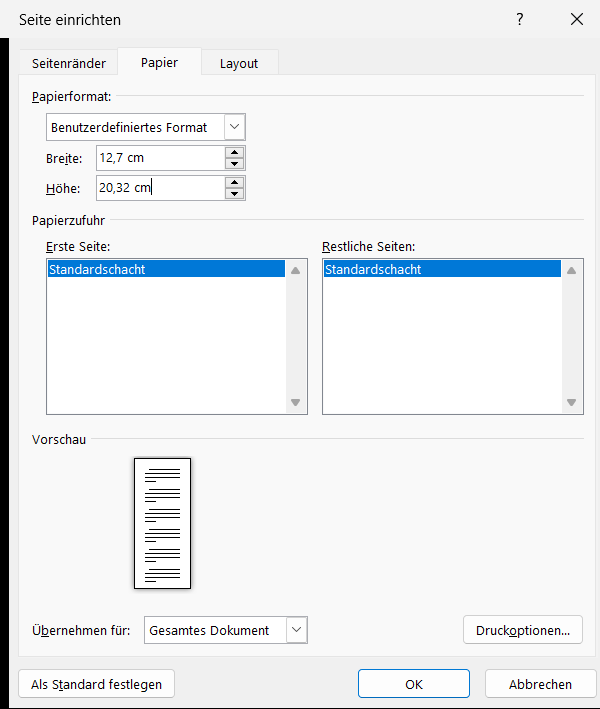This screenshot has height=709, width=600.
Task: Click Restliche Seiten list scroll up arrow
Action: coord(572,270)
